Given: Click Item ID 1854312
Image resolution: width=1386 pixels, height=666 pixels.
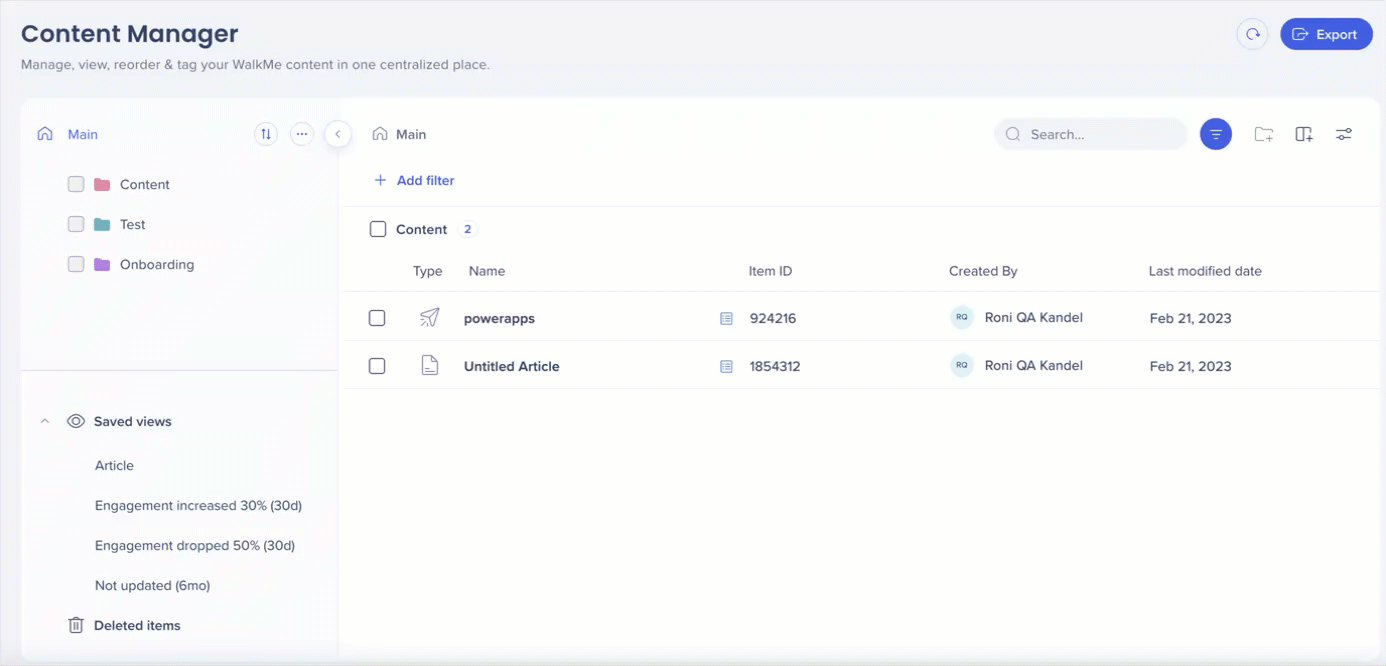Looking at the screenshot, I should (x=775, y=366).
